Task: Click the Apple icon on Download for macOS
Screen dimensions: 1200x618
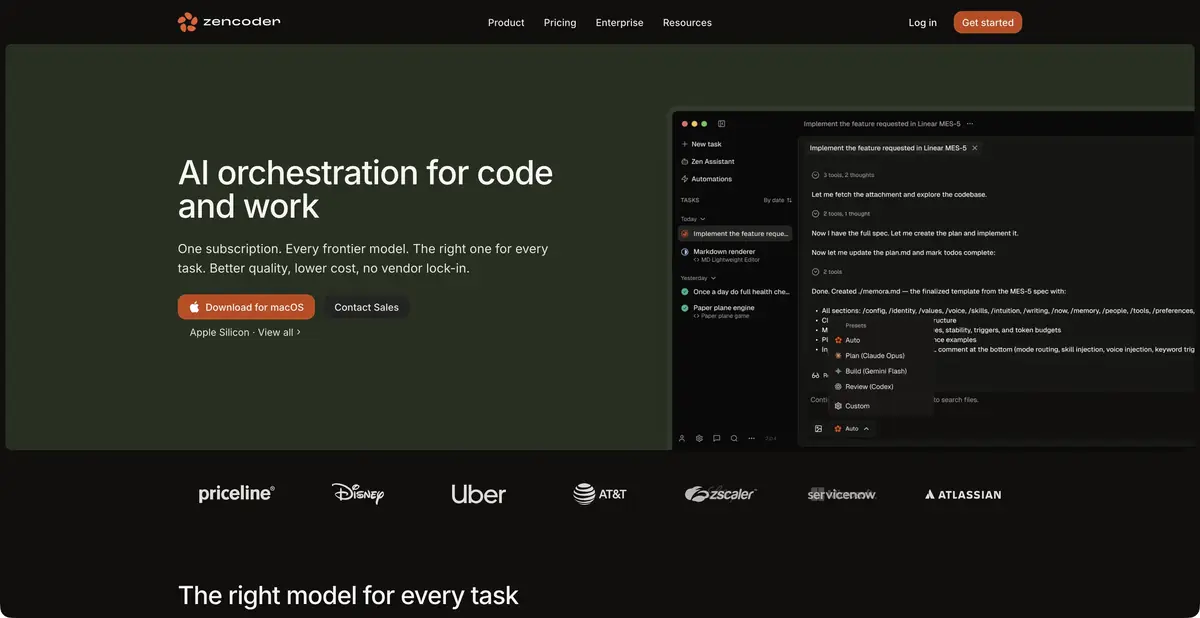Action: (195, 307)
